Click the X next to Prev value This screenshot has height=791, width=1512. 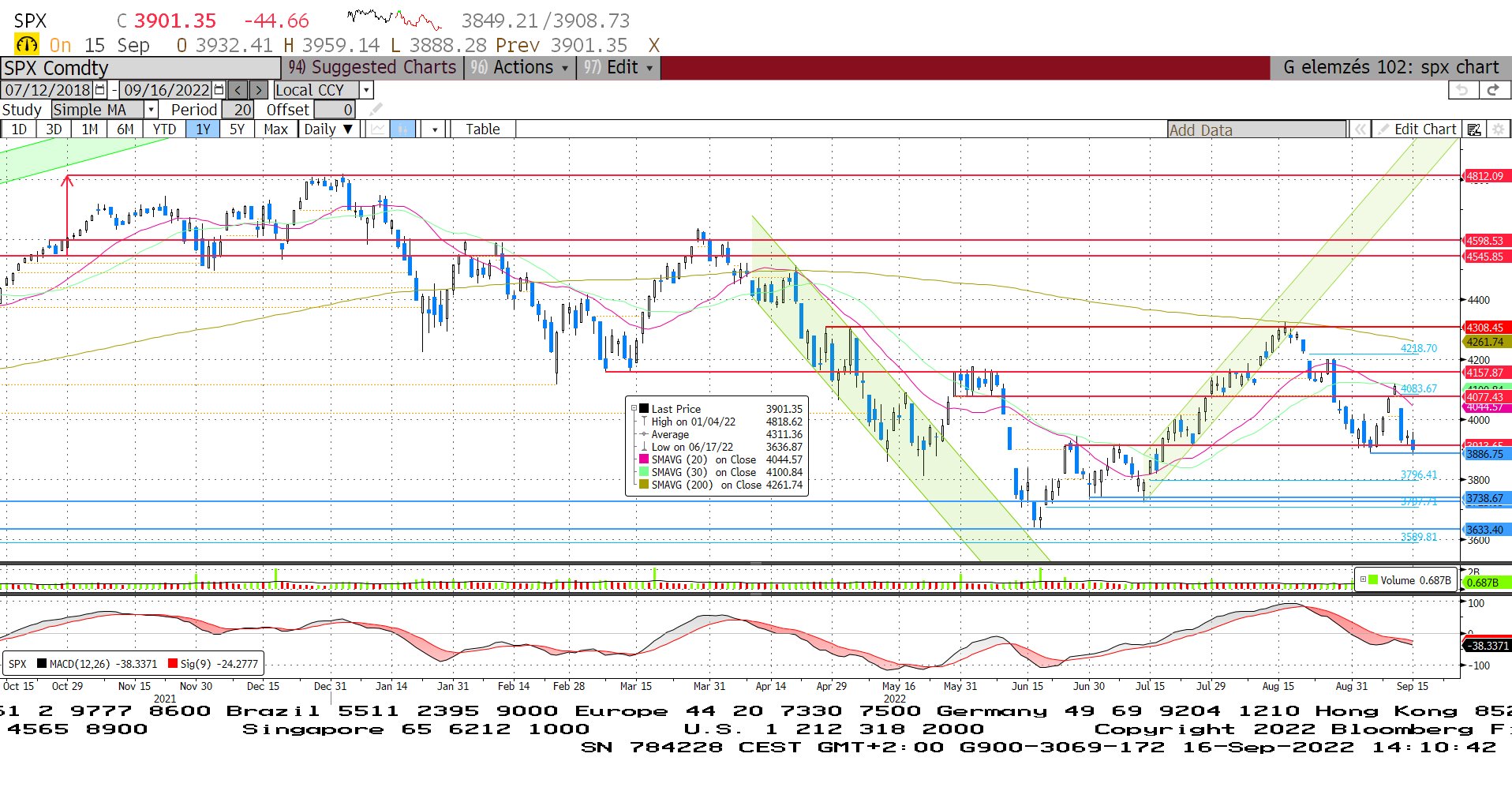653,46
